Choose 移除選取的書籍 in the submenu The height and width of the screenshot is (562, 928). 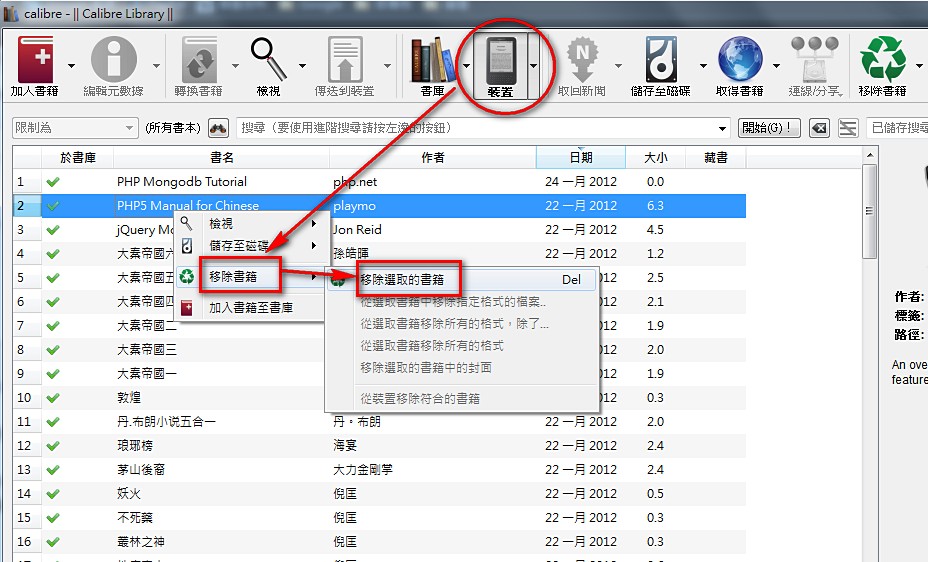pos(462,280)
